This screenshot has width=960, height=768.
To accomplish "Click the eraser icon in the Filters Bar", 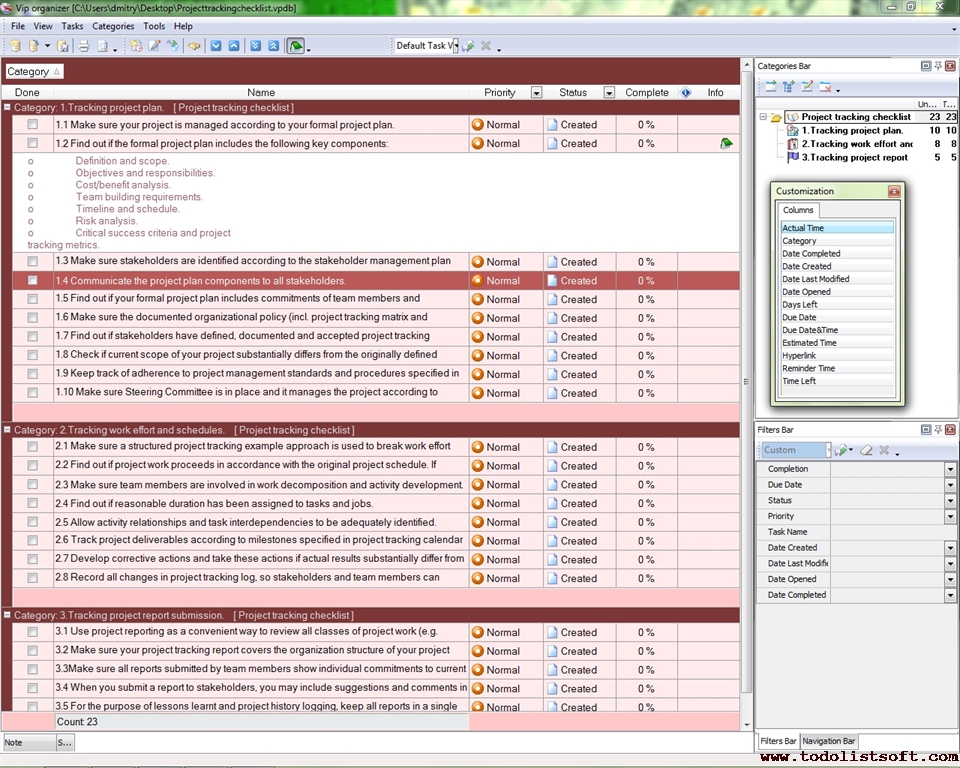I will [866, 451].
